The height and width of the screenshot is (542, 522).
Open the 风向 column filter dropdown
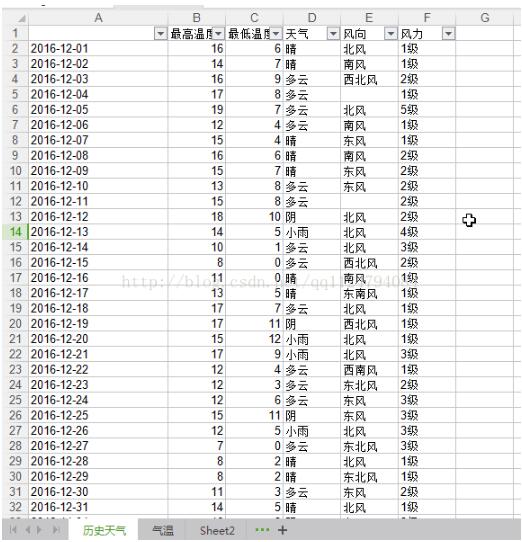391,34
